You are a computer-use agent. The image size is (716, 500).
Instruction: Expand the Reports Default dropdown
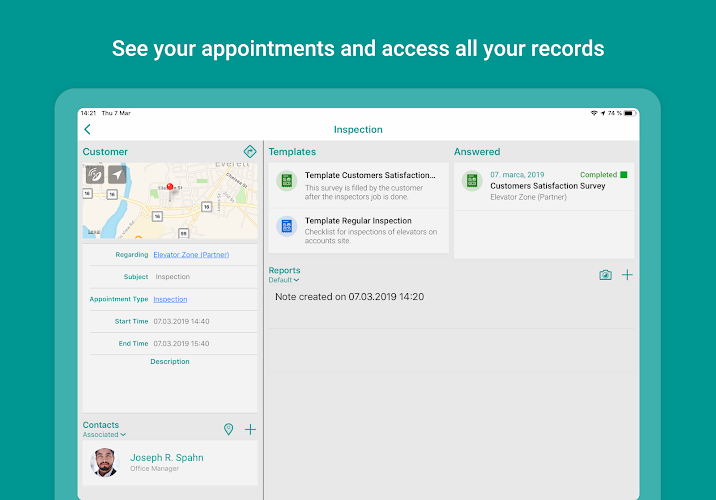coord(284,280)
